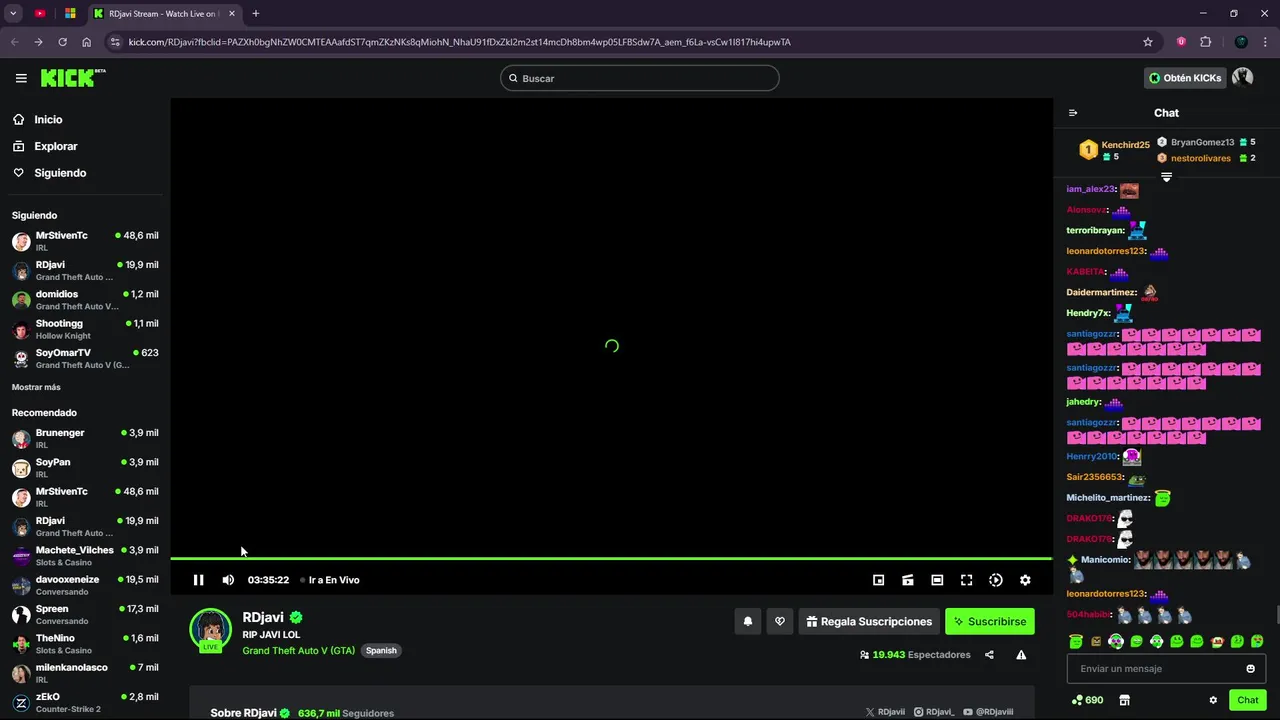This screenshot has width=1280, height=720.
Task: Open Shootingg Hollow Knight channel
Action: pyautogui.click(x=85, y=329)
